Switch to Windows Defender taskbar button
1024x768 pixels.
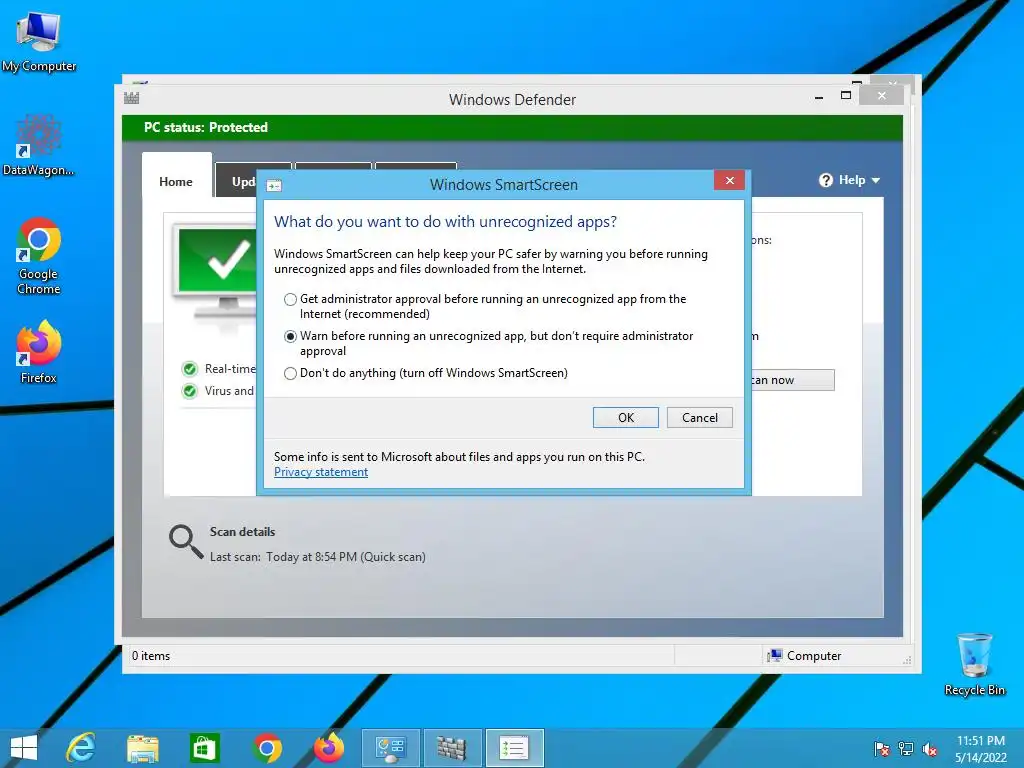(452, 748)
